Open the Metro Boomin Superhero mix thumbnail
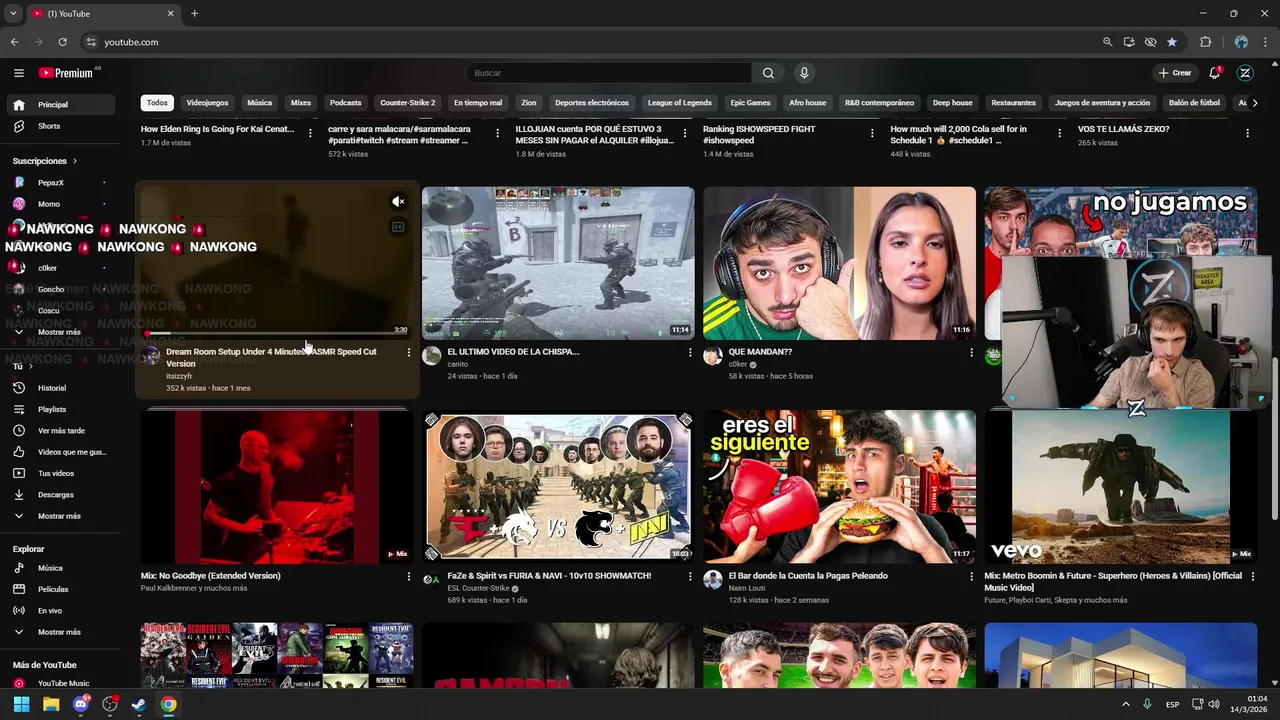Viewport: 1280px width, 720px height. [1121, 487]
